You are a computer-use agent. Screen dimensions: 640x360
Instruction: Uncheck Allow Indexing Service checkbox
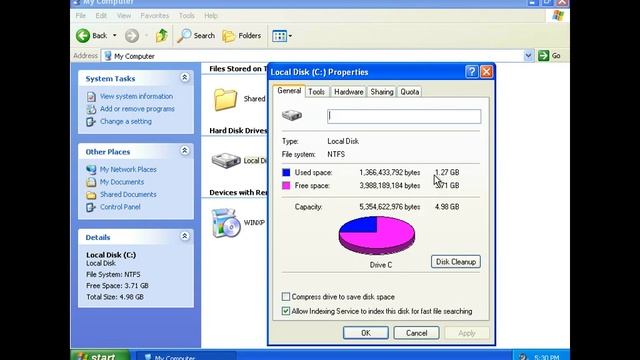(x=286, y=311)
